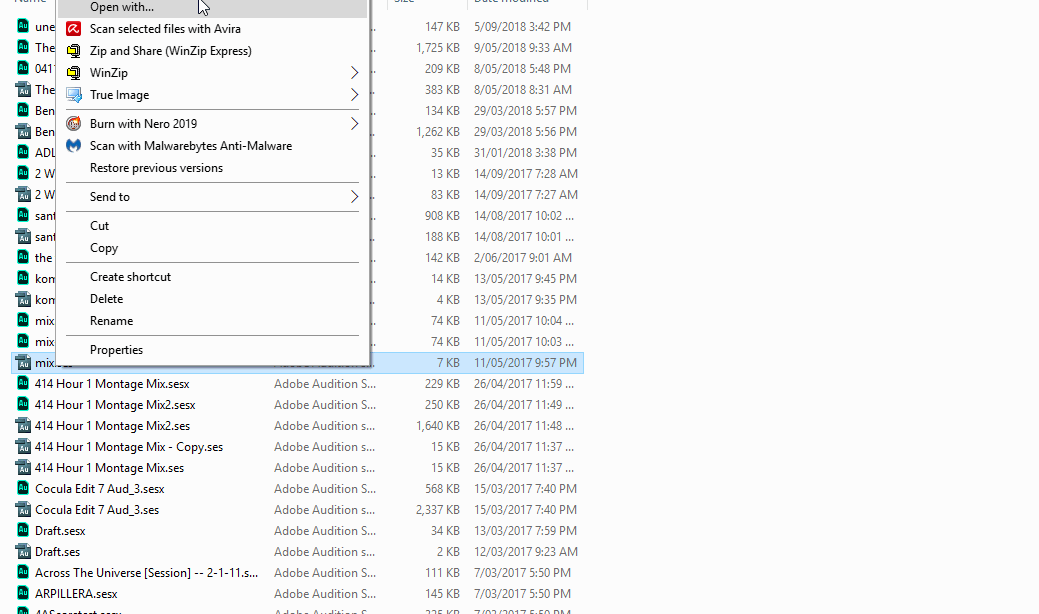This screenshot has height=614, width=1039.
Task: Select the file icon in the 83 KB row
Action: coord(23,195)
